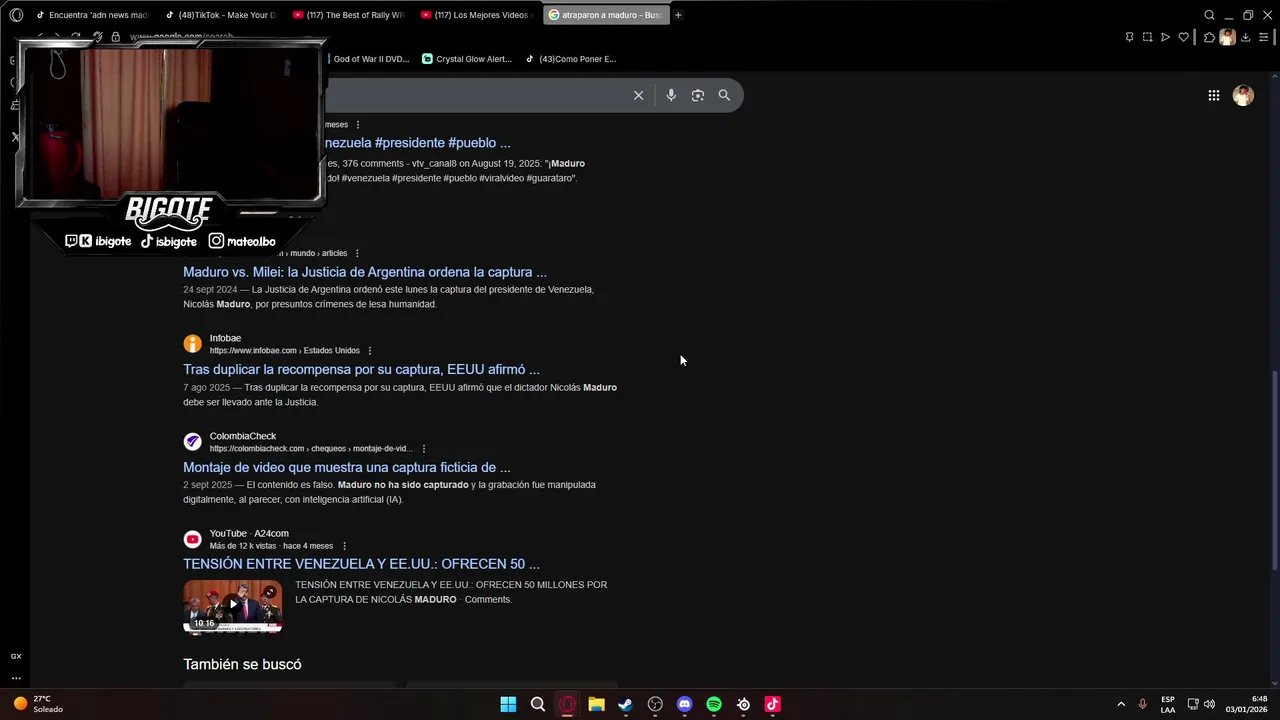The image size is (1280, 720).
Task: Open the ESP LAA language switcher
Action: [1168, 704]
